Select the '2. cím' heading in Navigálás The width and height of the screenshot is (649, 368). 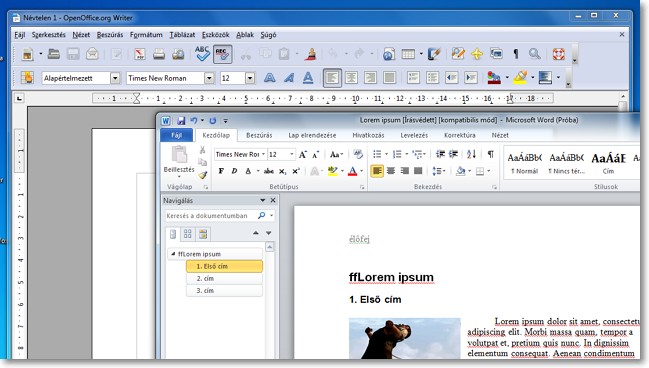(x=224, y=279)
